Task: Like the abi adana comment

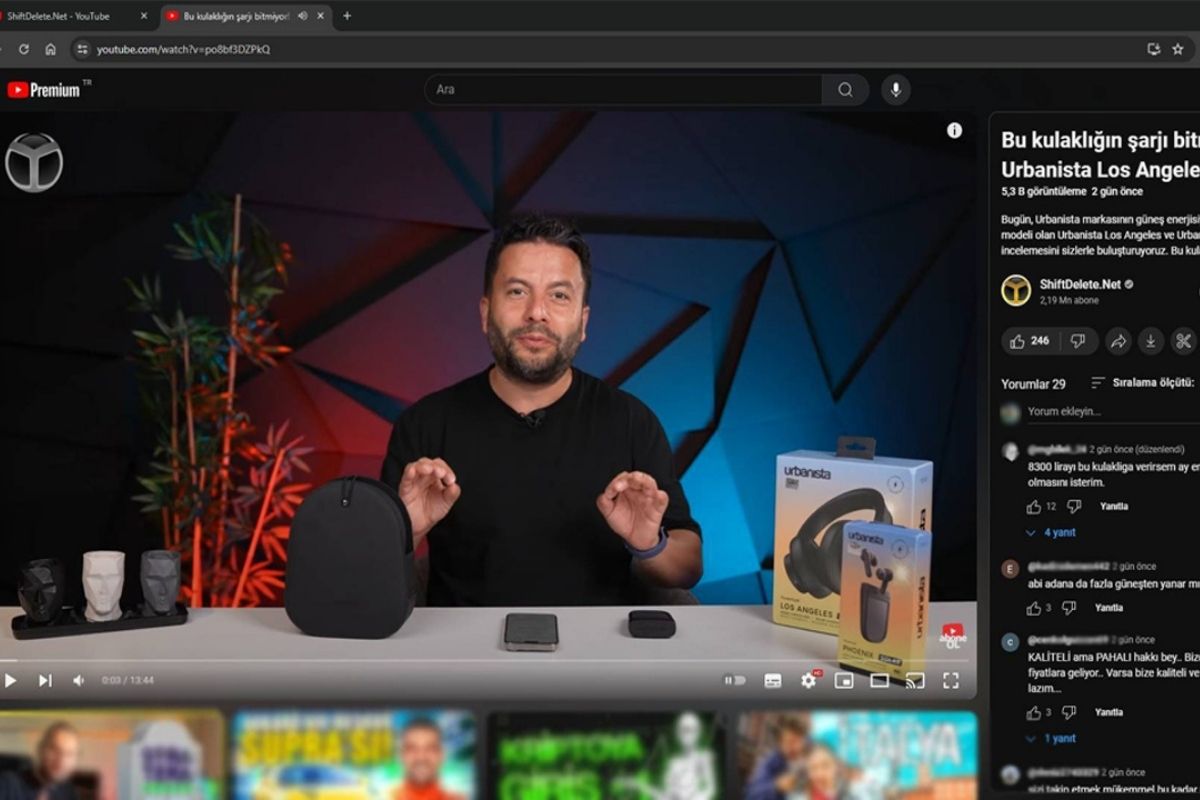Action: [x=1034, y=608]
